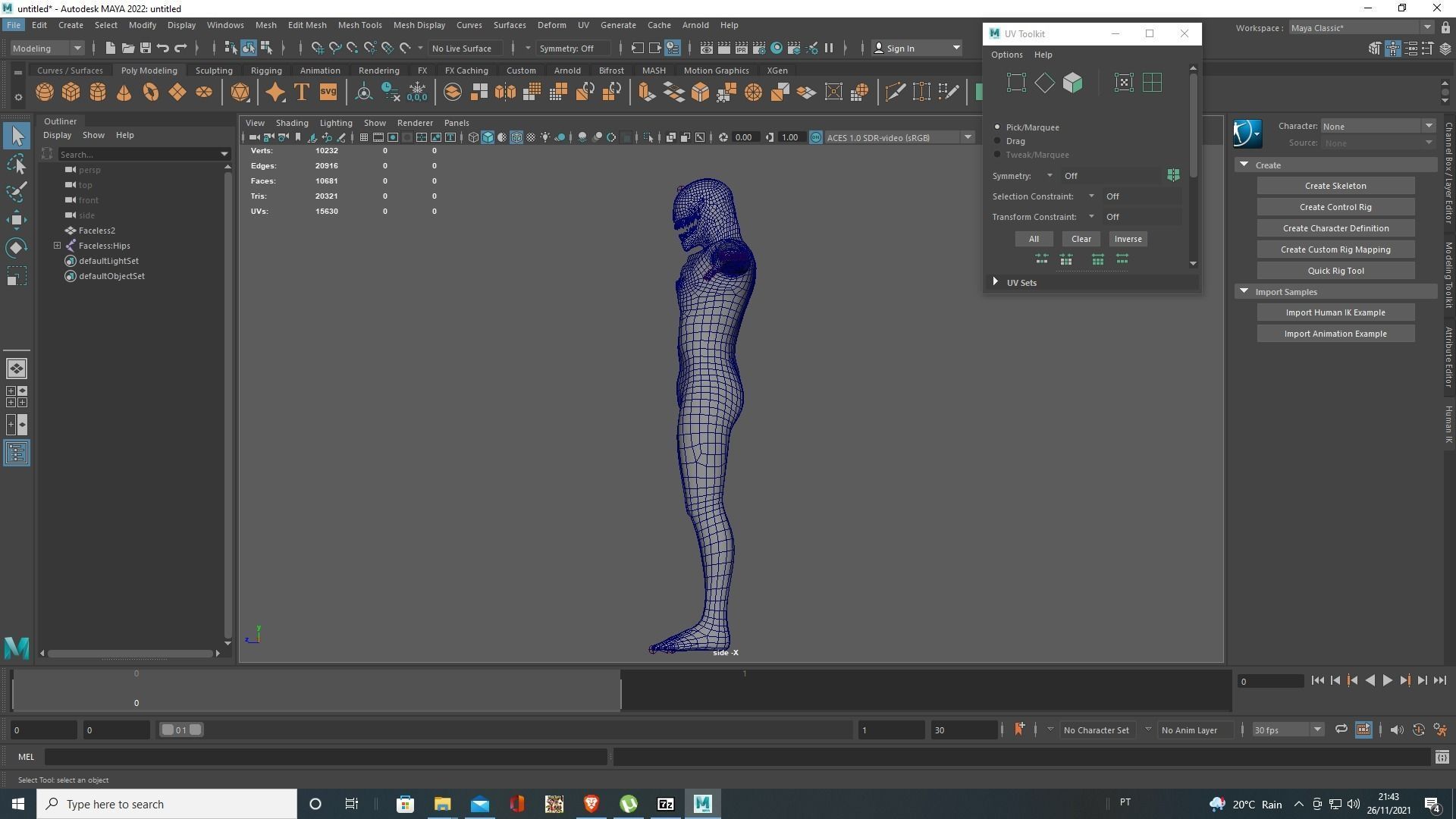Screen dimensions: 1456x819
Task: Create a polygon cone from the shelf
Action: pyautogui.click(x=124, y=93)
